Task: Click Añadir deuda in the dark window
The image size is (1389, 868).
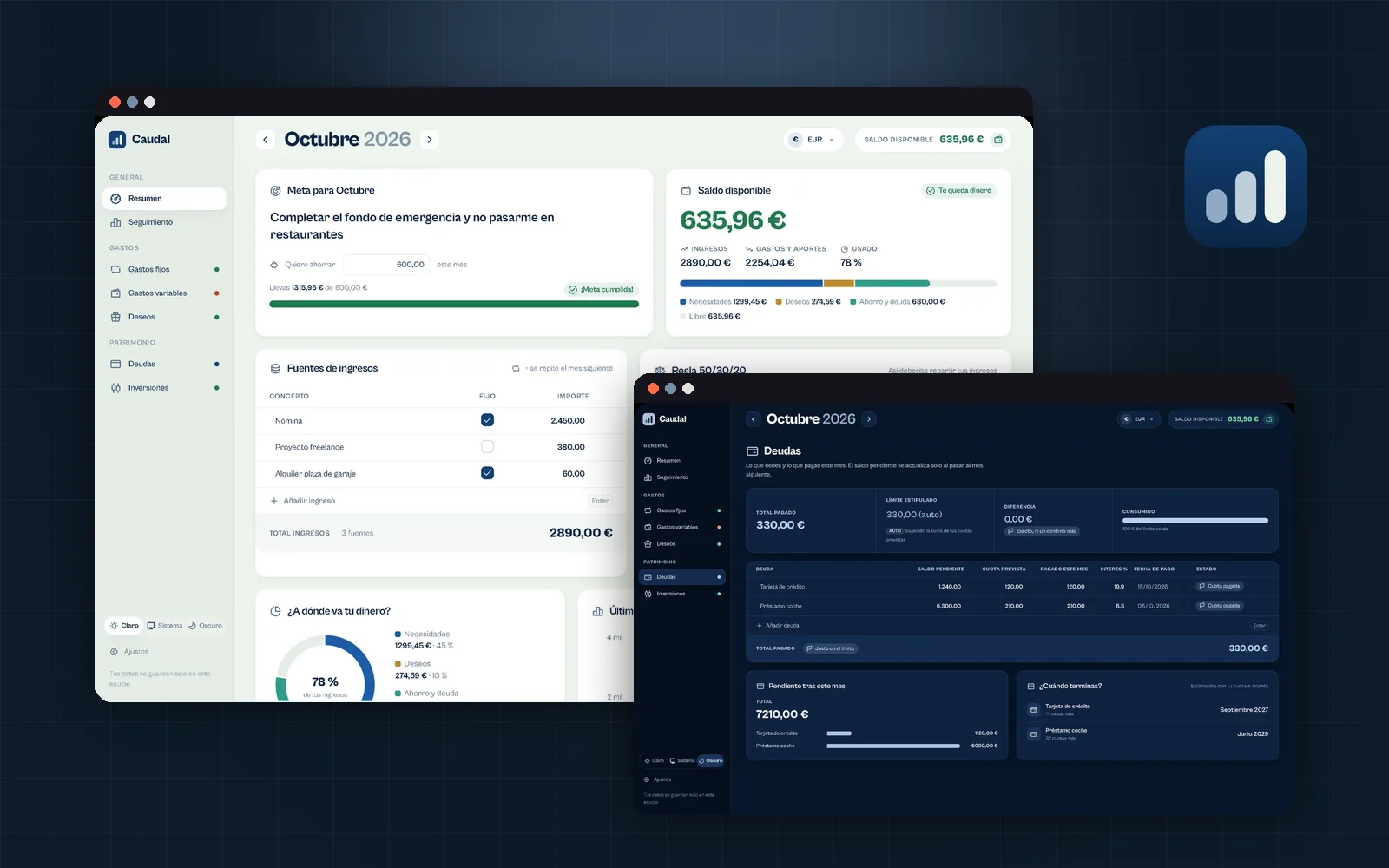Action: (778, 626)
